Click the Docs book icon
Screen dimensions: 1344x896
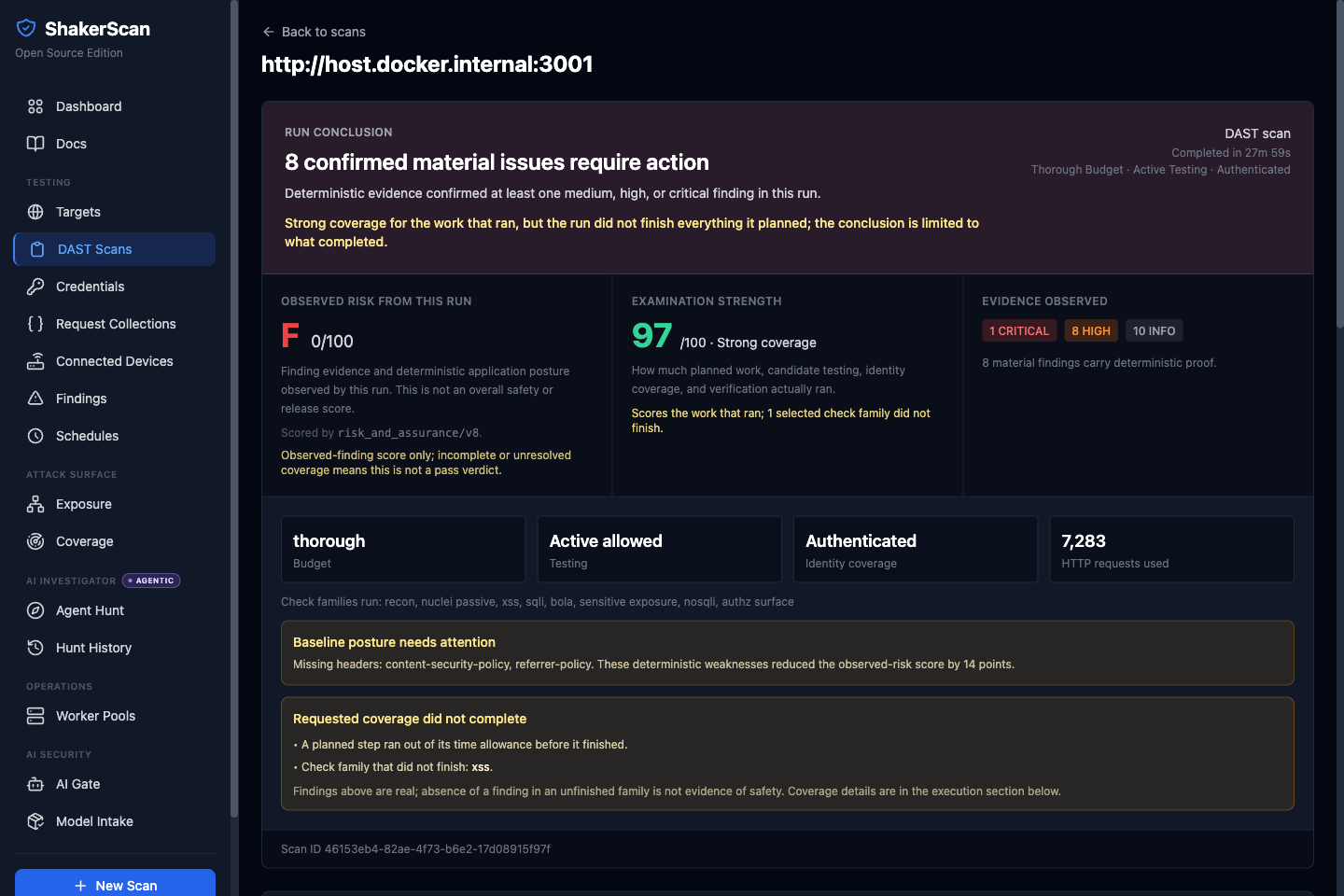pyautogui.click(x=35, y=144)
